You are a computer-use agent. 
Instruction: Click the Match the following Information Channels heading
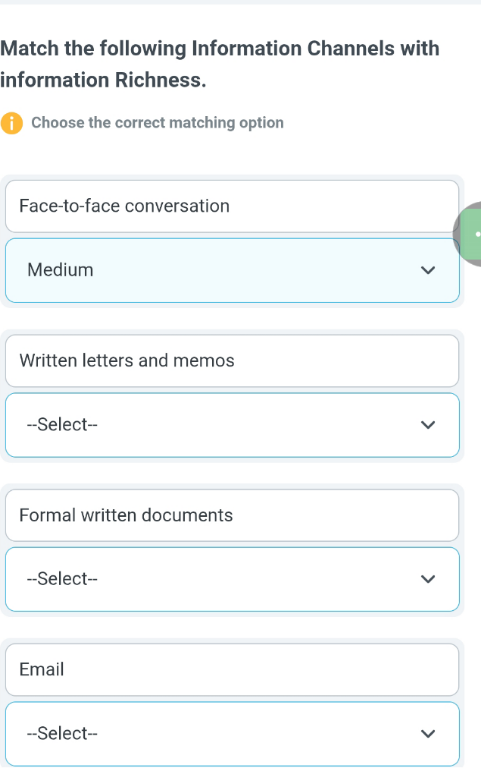click(219, 64)
